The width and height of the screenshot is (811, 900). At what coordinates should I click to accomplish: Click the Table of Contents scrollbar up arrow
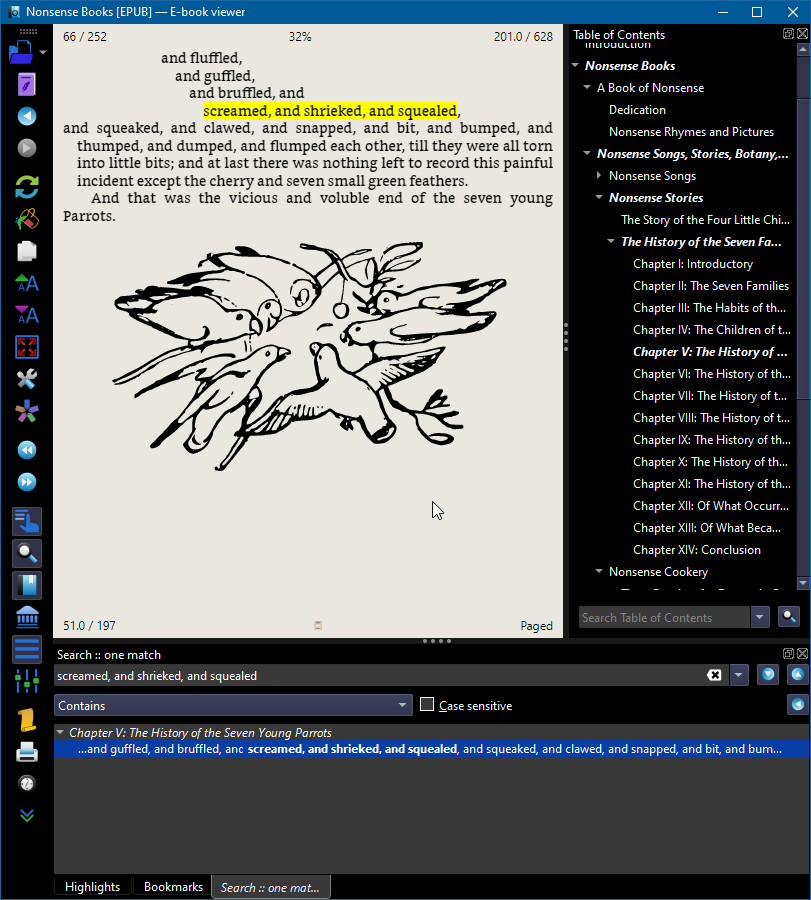(x=803, y=50)
